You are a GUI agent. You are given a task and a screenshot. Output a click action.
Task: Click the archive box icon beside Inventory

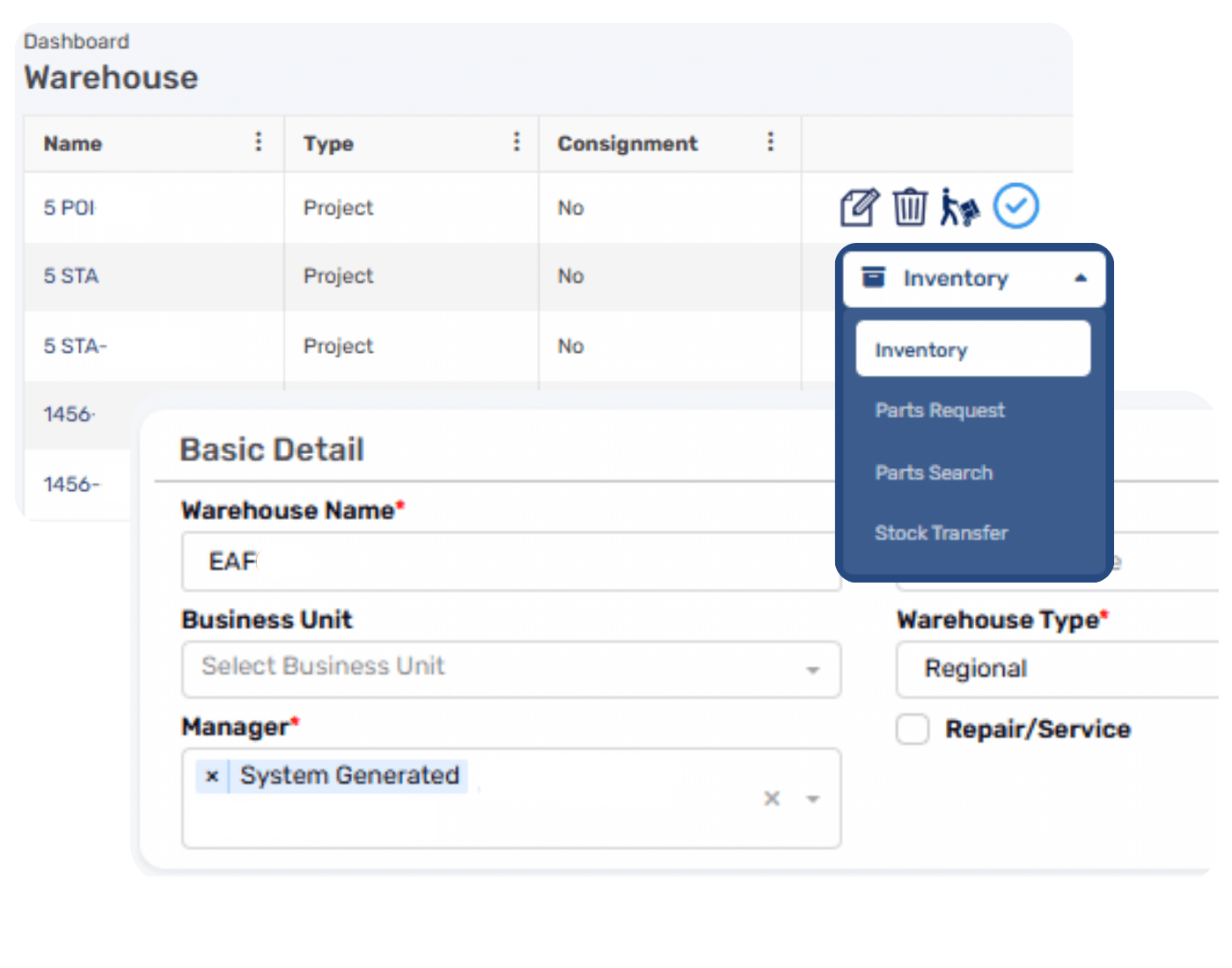(873, 277)
